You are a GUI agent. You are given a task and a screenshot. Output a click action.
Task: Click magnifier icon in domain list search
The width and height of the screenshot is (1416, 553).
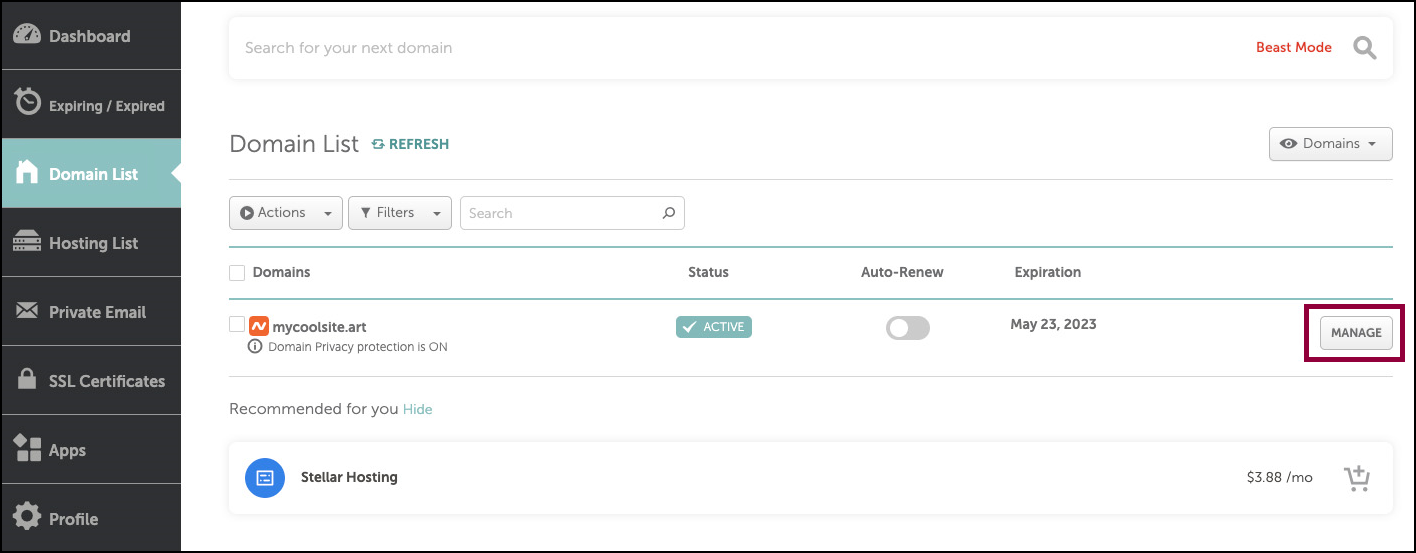pyautogui.click(x=669, y=213)
